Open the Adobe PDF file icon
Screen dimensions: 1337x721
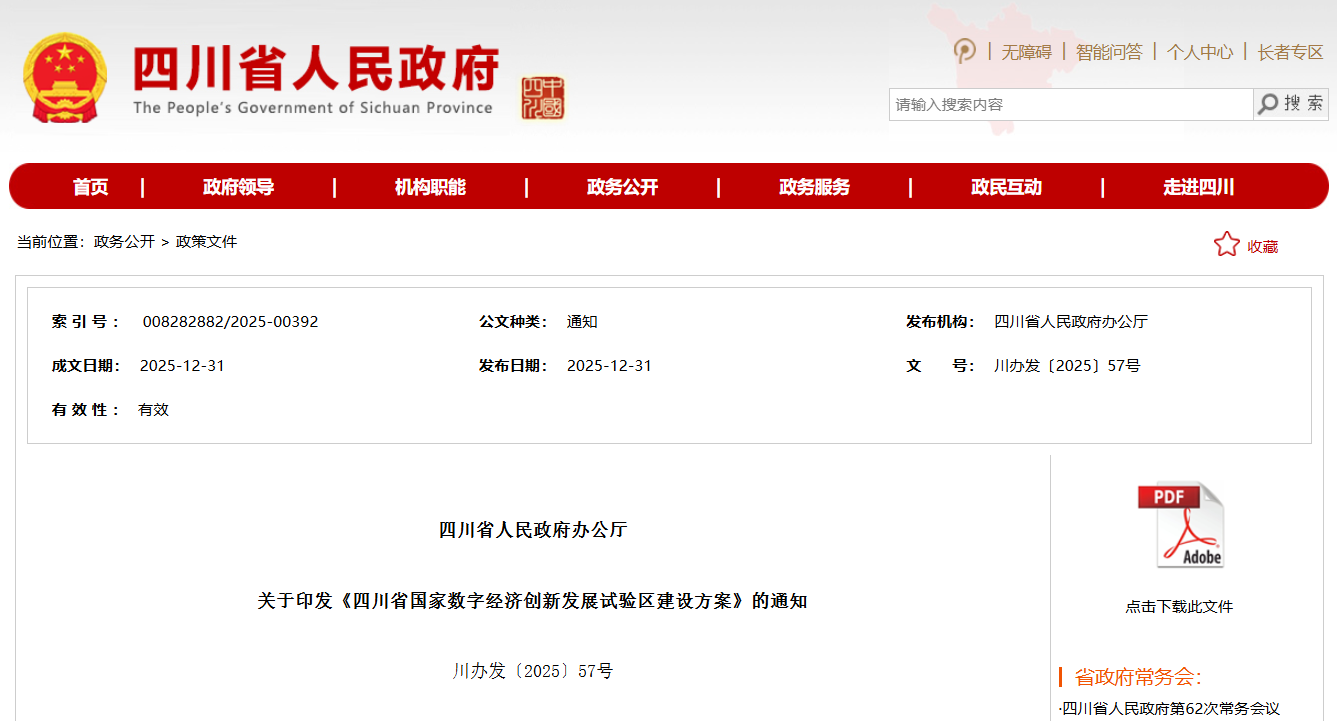coord(1180,525)
